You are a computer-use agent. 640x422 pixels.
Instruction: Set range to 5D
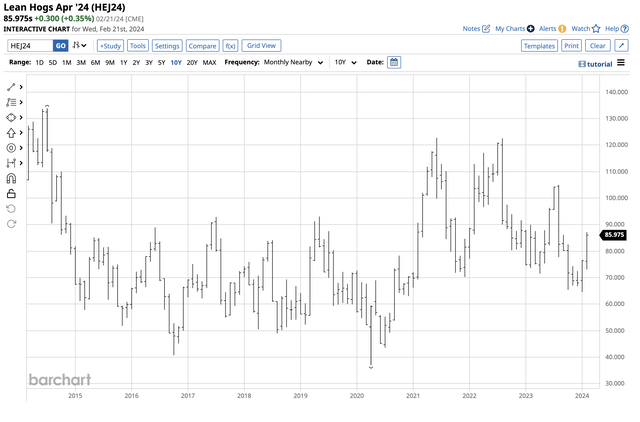(53, 62)
